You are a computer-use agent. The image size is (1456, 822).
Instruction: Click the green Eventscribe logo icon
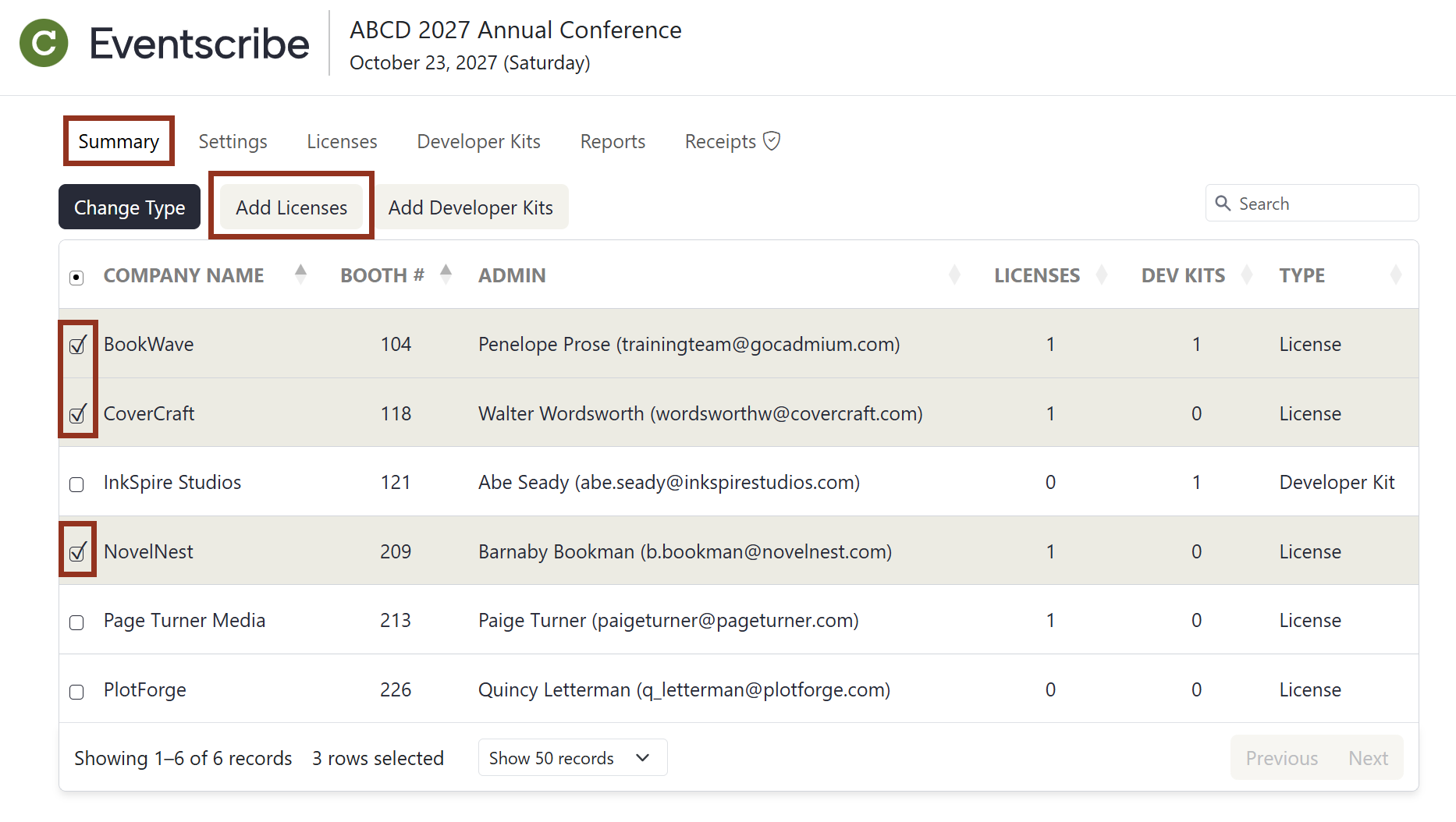click(x=44, y=43)
